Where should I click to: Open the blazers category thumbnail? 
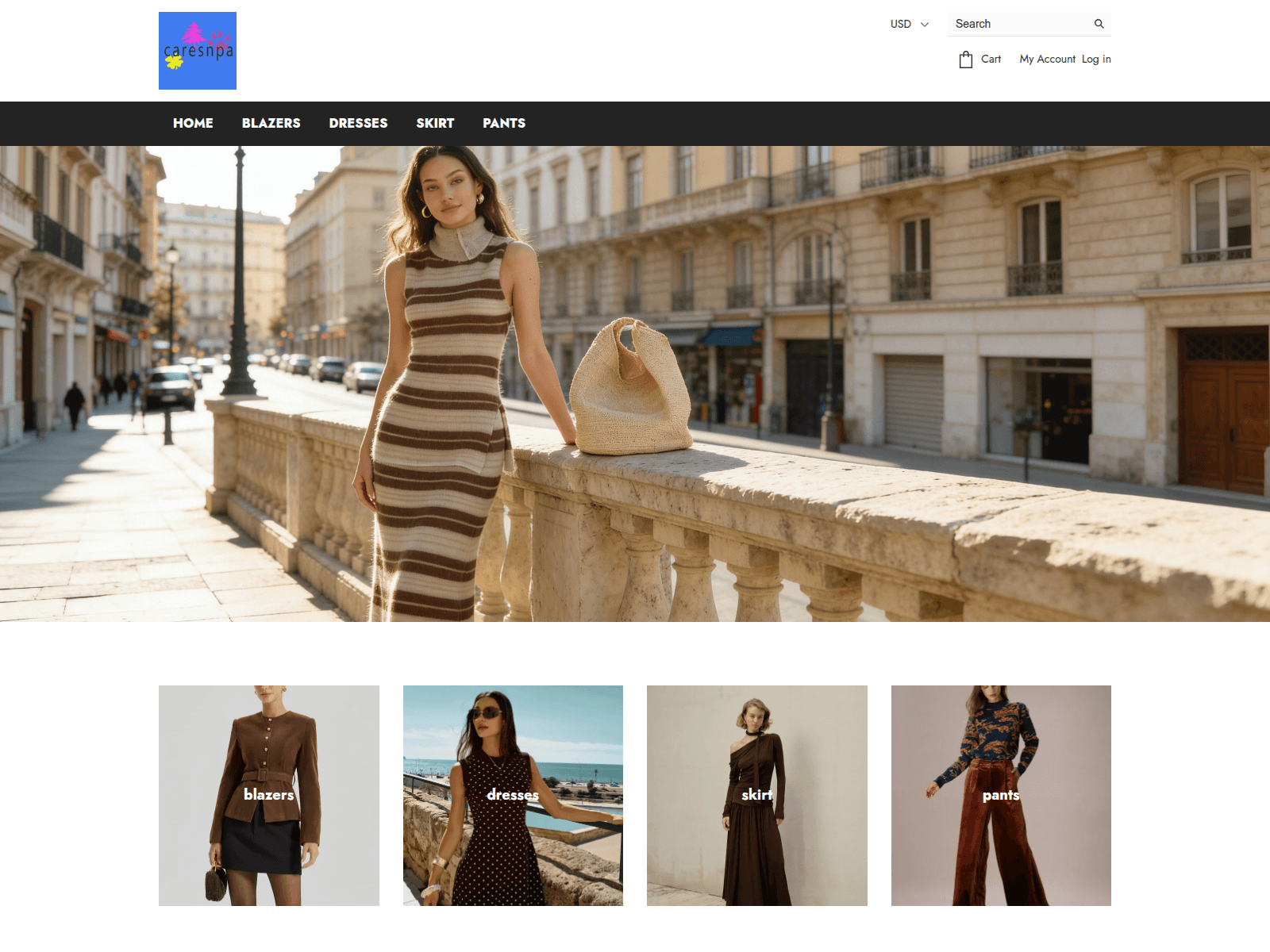269,796
